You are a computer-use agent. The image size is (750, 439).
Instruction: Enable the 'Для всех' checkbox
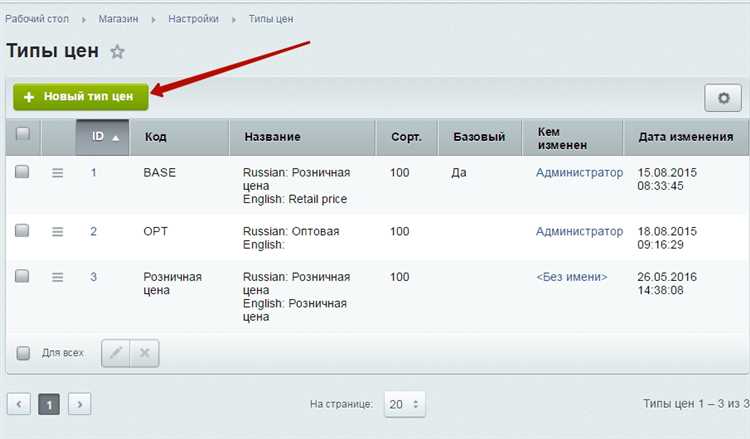pos(23,353)
